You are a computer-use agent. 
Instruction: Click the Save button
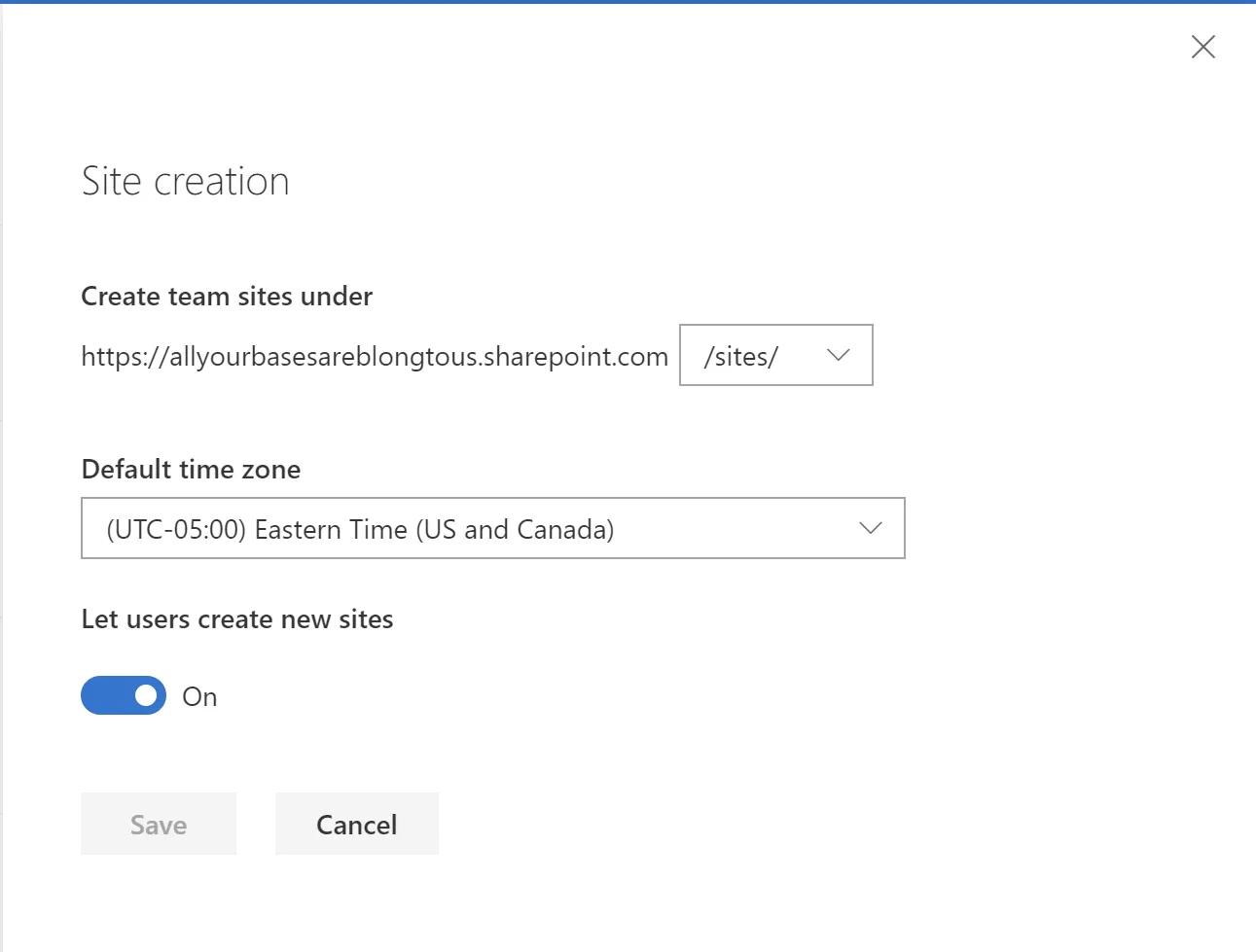coord(158,824)
